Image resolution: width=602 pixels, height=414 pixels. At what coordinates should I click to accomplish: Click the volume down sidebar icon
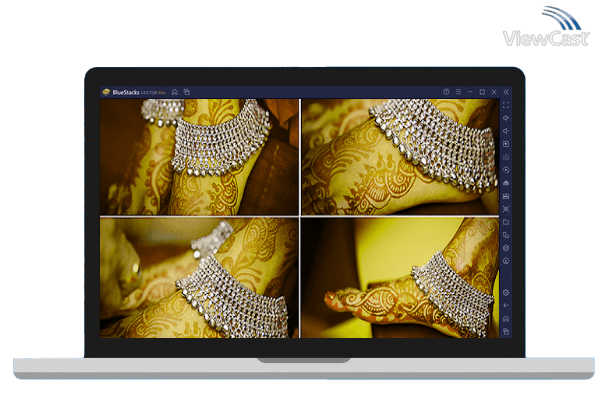506,131
